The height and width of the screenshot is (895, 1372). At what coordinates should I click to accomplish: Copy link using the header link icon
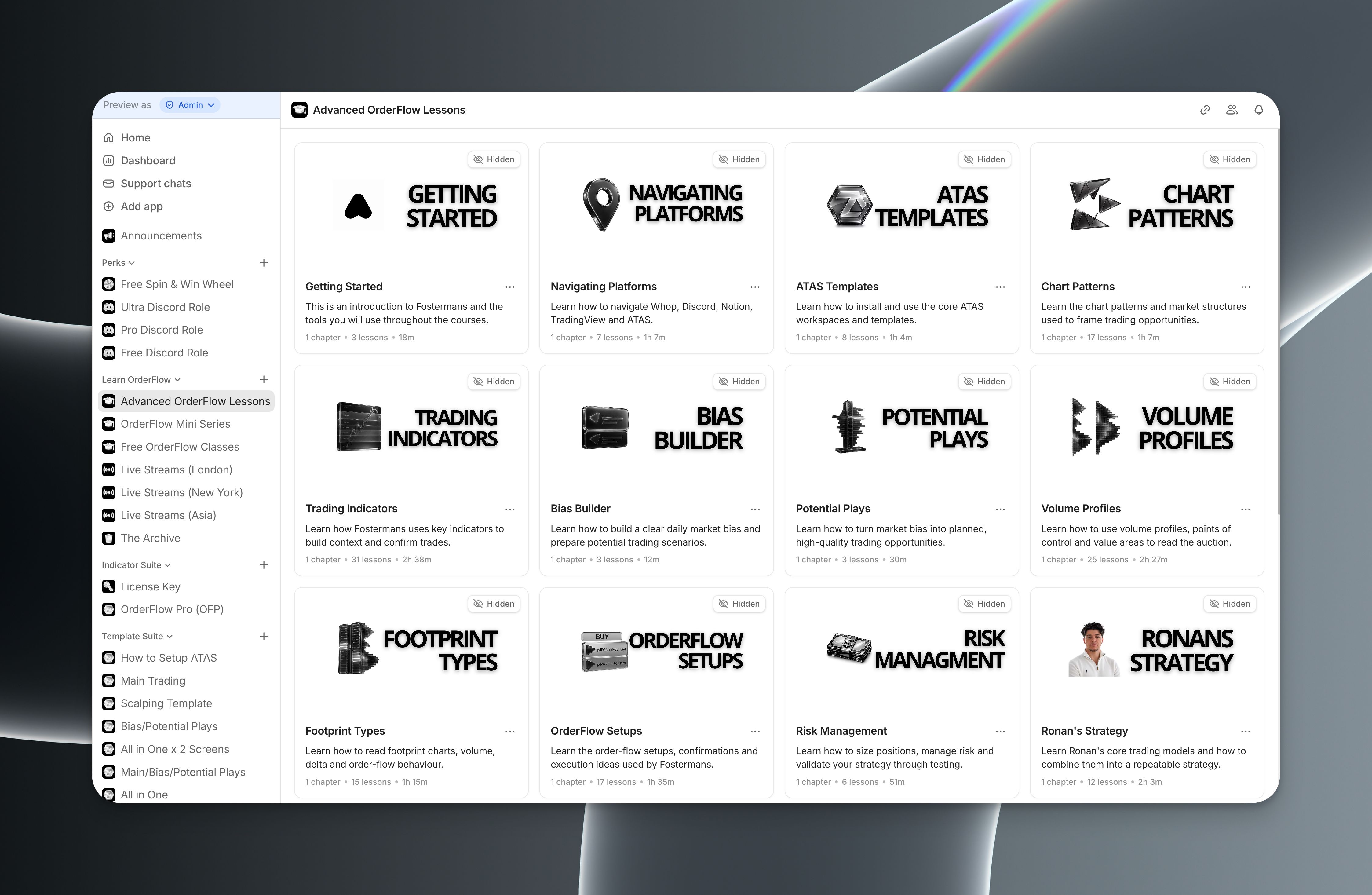[1205, 110]
